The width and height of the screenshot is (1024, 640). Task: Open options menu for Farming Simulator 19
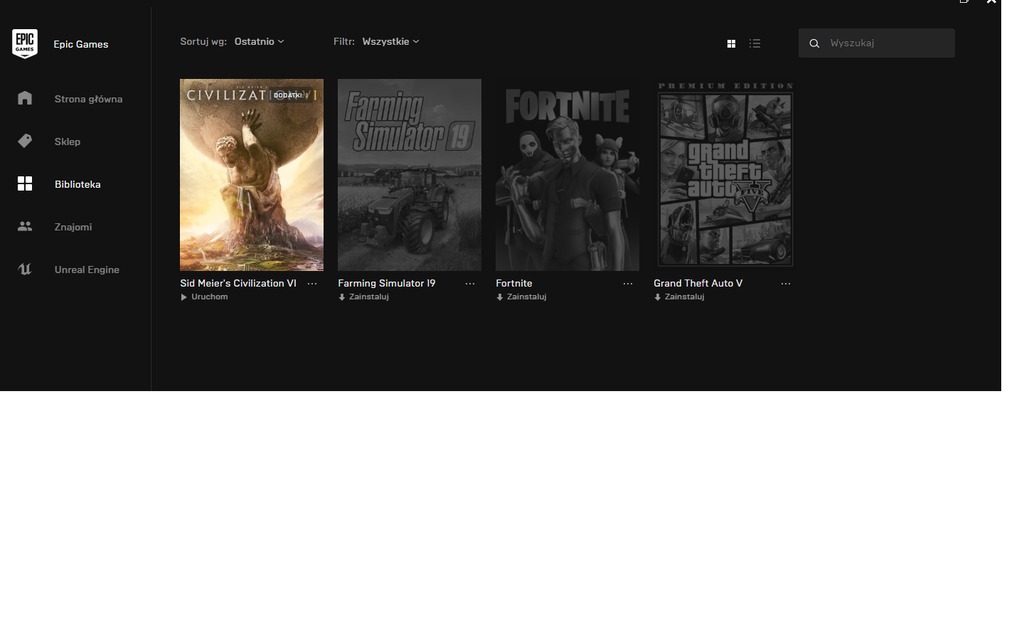pos(470,284)
